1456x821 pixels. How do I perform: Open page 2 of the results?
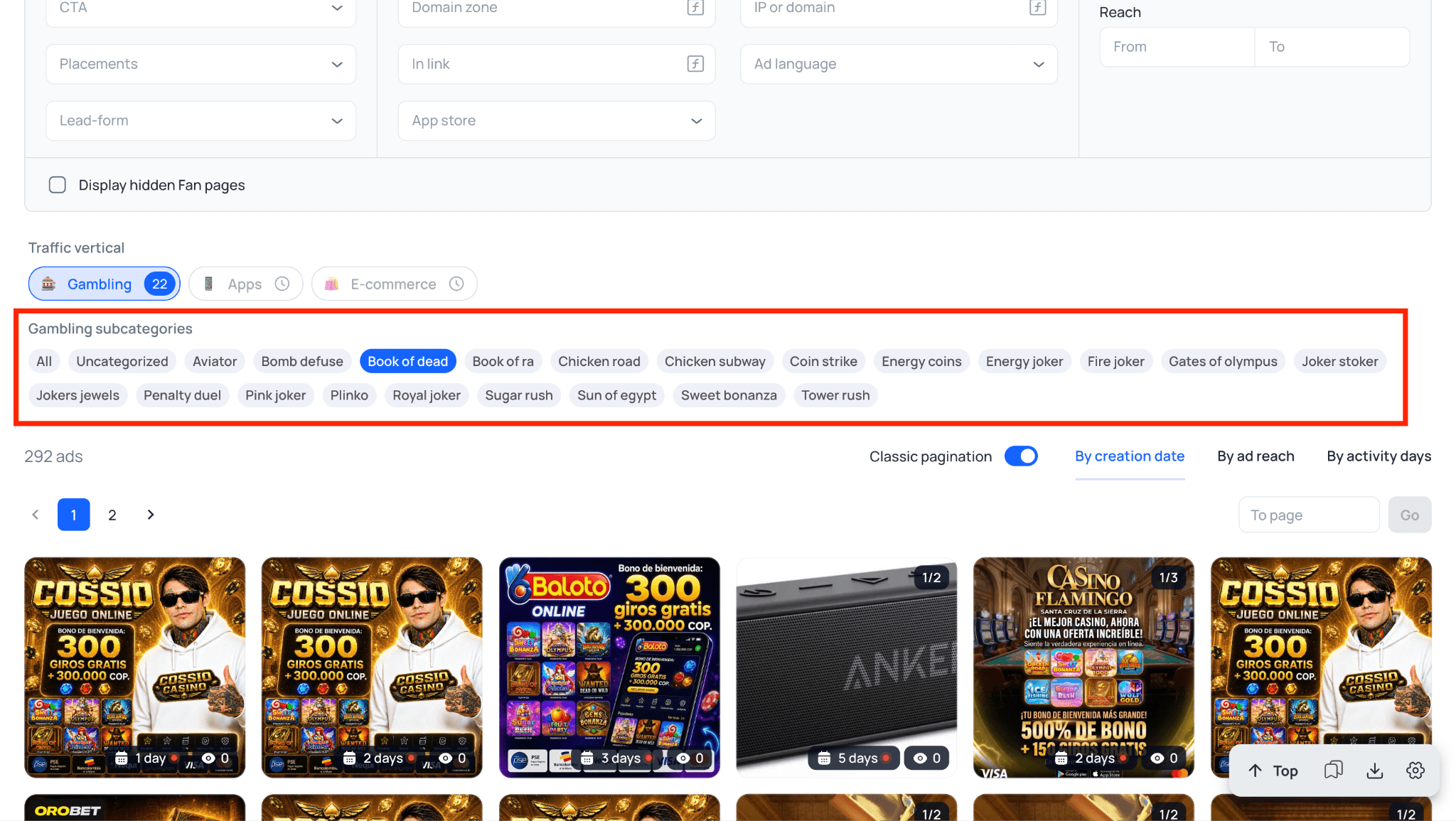coord(112,515)
